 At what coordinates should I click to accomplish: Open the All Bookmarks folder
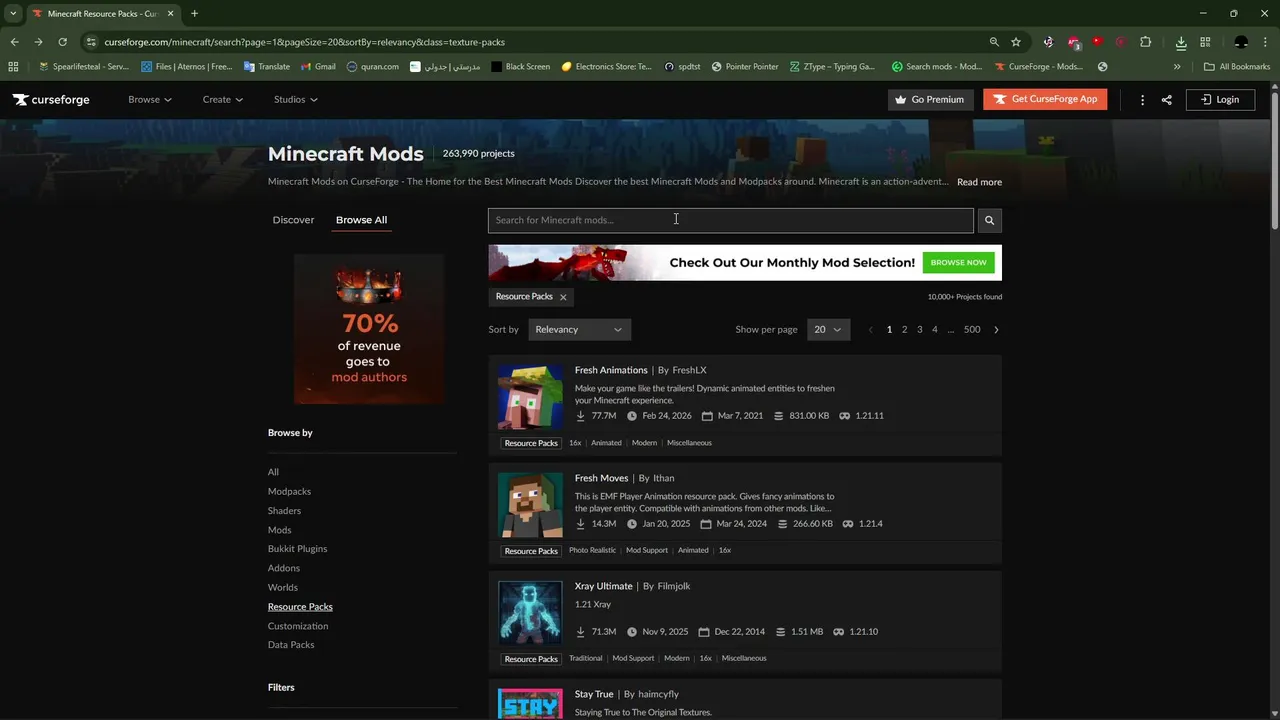coord(1237,67)
